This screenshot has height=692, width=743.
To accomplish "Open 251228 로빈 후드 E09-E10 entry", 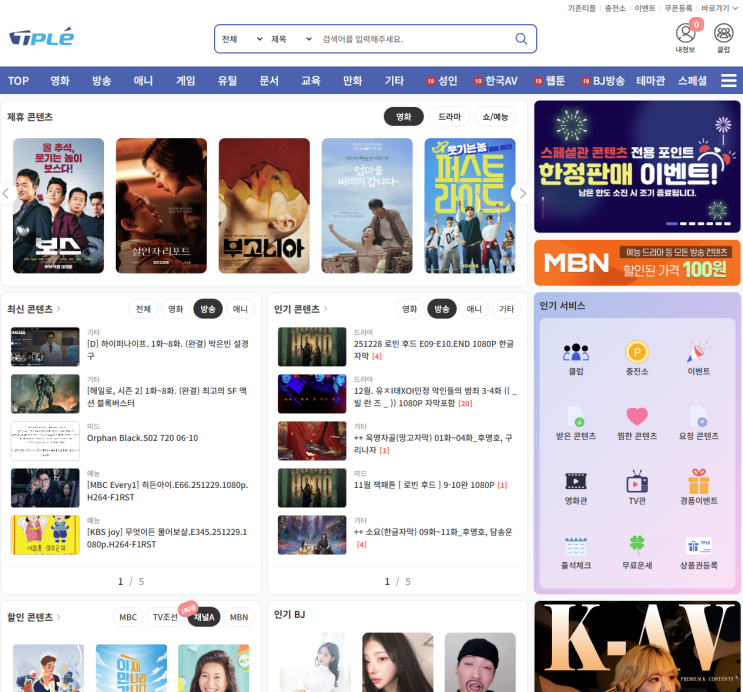I will tap(434, 349).
